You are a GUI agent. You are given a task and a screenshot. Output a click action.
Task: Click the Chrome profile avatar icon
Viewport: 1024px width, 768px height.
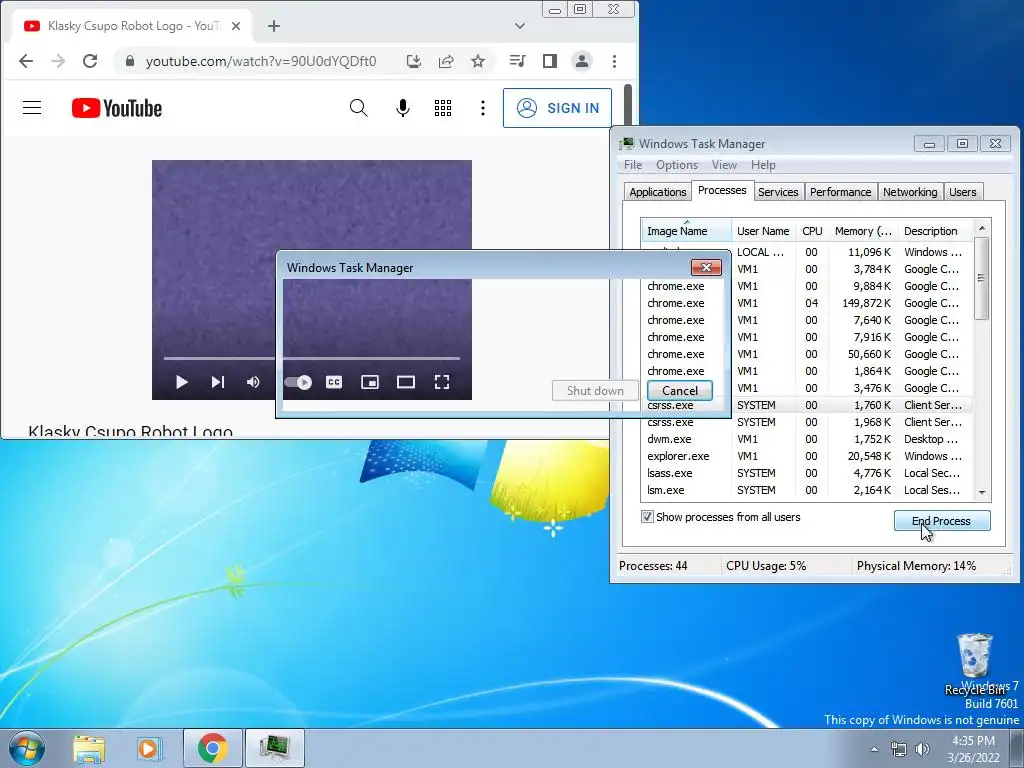pos(581,61)
